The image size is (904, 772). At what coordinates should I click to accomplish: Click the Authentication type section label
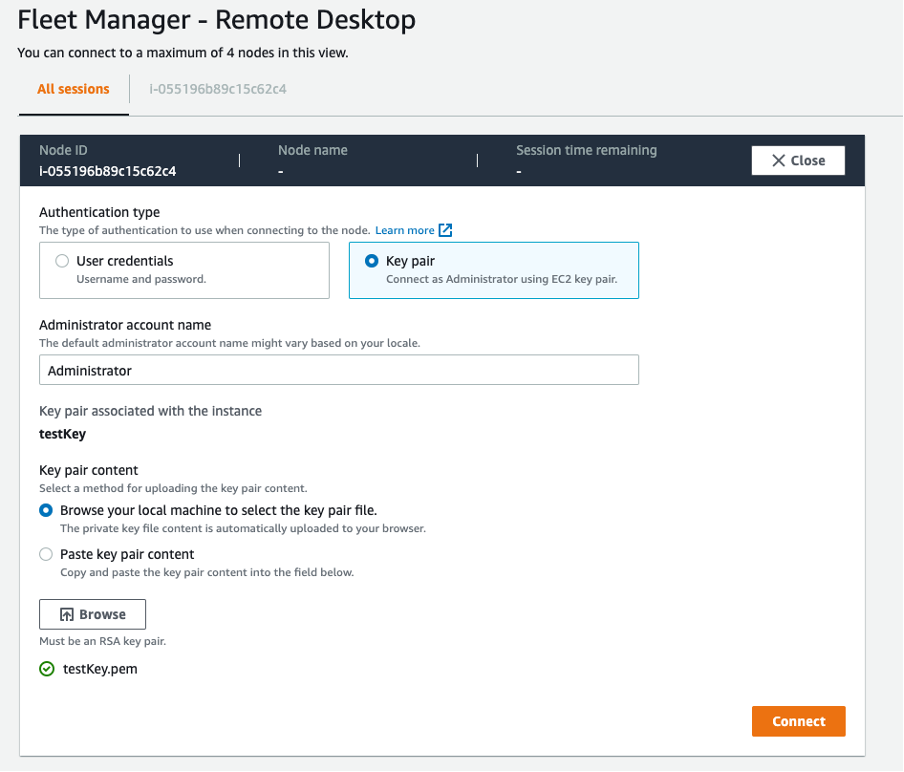point(100,212)
